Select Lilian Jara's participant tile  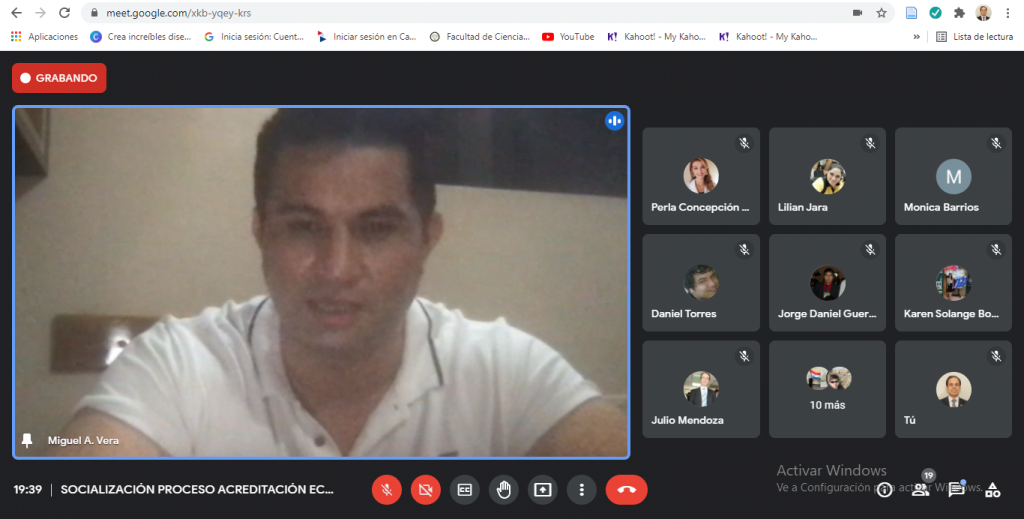pyautogui.click(x=828, y=176)
